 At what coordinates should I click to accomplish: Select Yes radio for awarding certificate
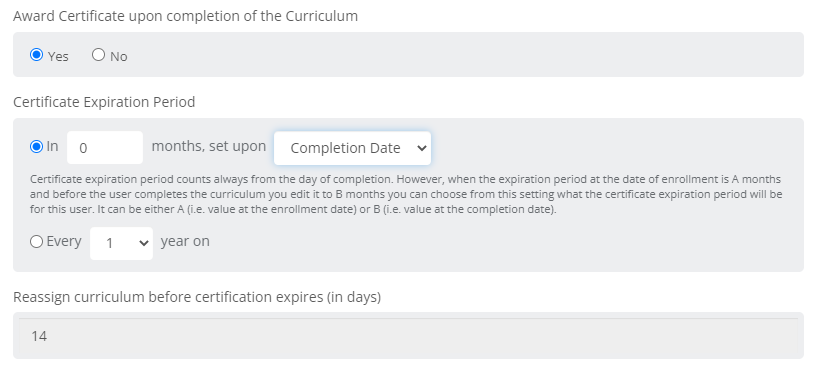click(x=37, y=55)
